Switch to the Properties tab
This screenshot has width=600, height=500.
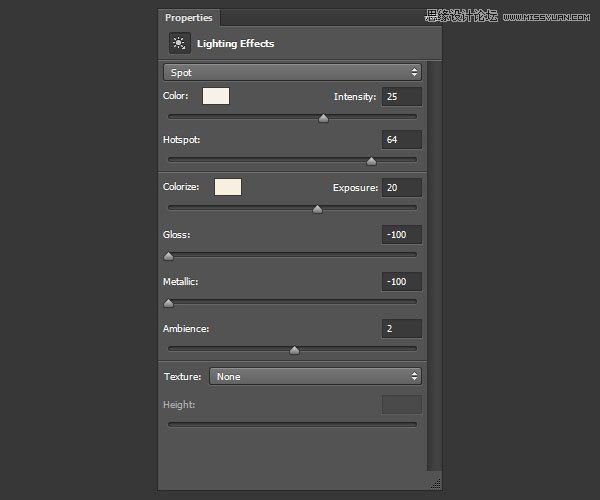point(189,18)
